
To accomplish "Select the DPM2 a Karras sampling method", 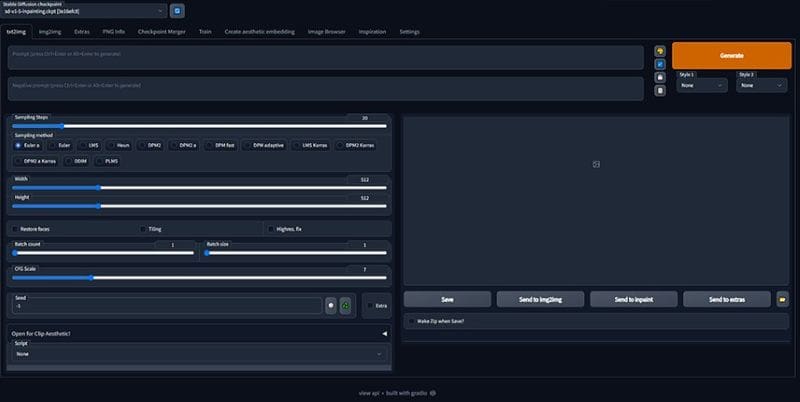I will pos(35,161).
